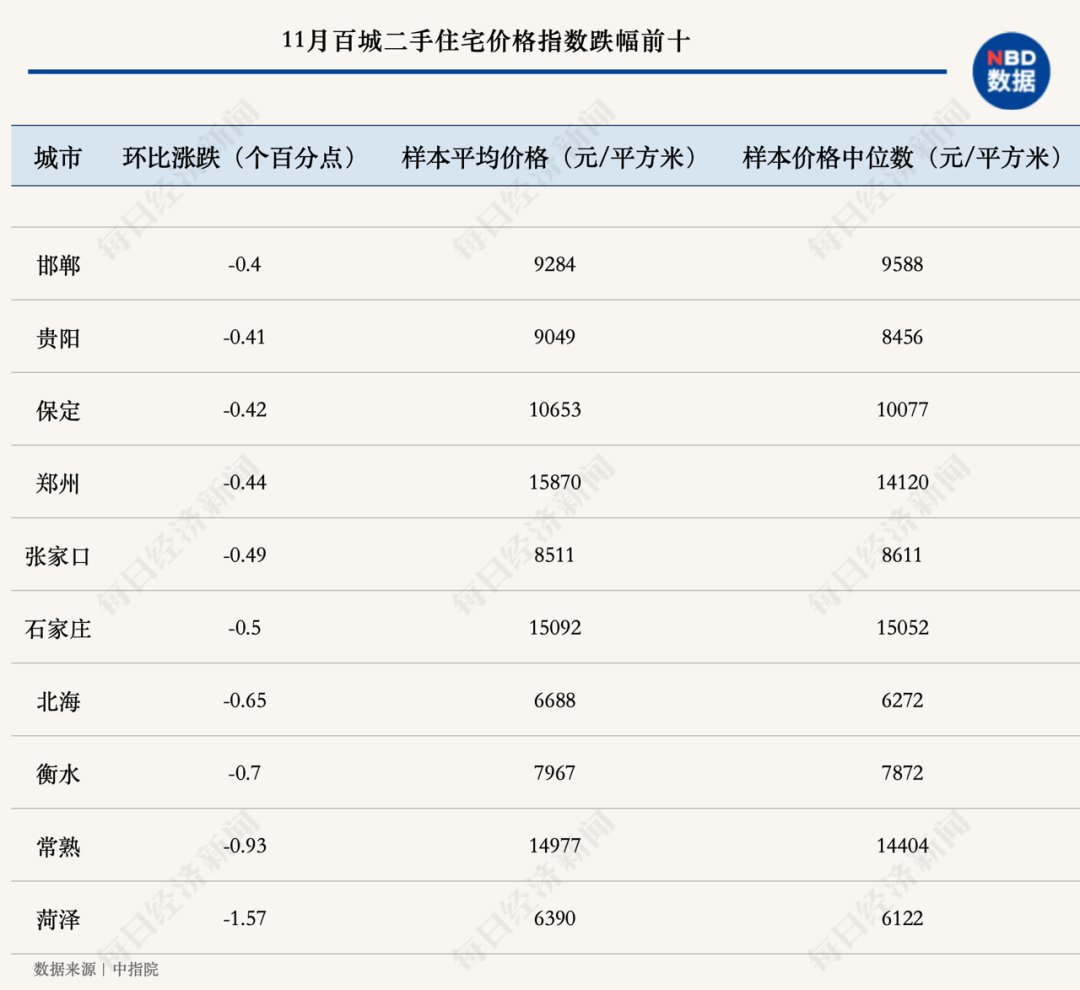Click the 衡水 city name
1080x990 pixels.
click(x=58, y=774)
